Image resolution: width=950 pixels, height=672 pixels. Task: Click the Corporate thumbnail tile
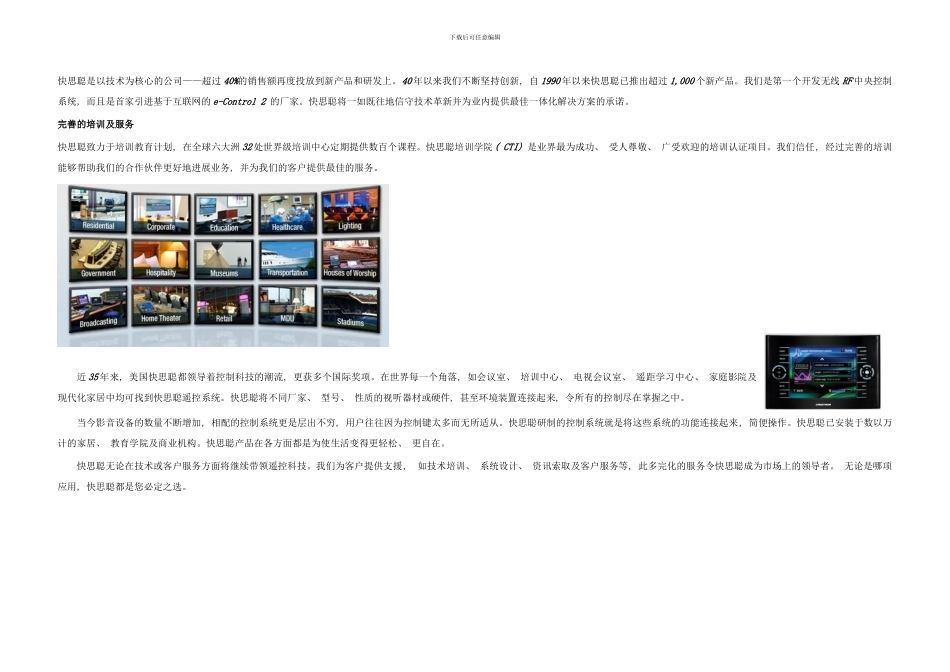point(161,213)
